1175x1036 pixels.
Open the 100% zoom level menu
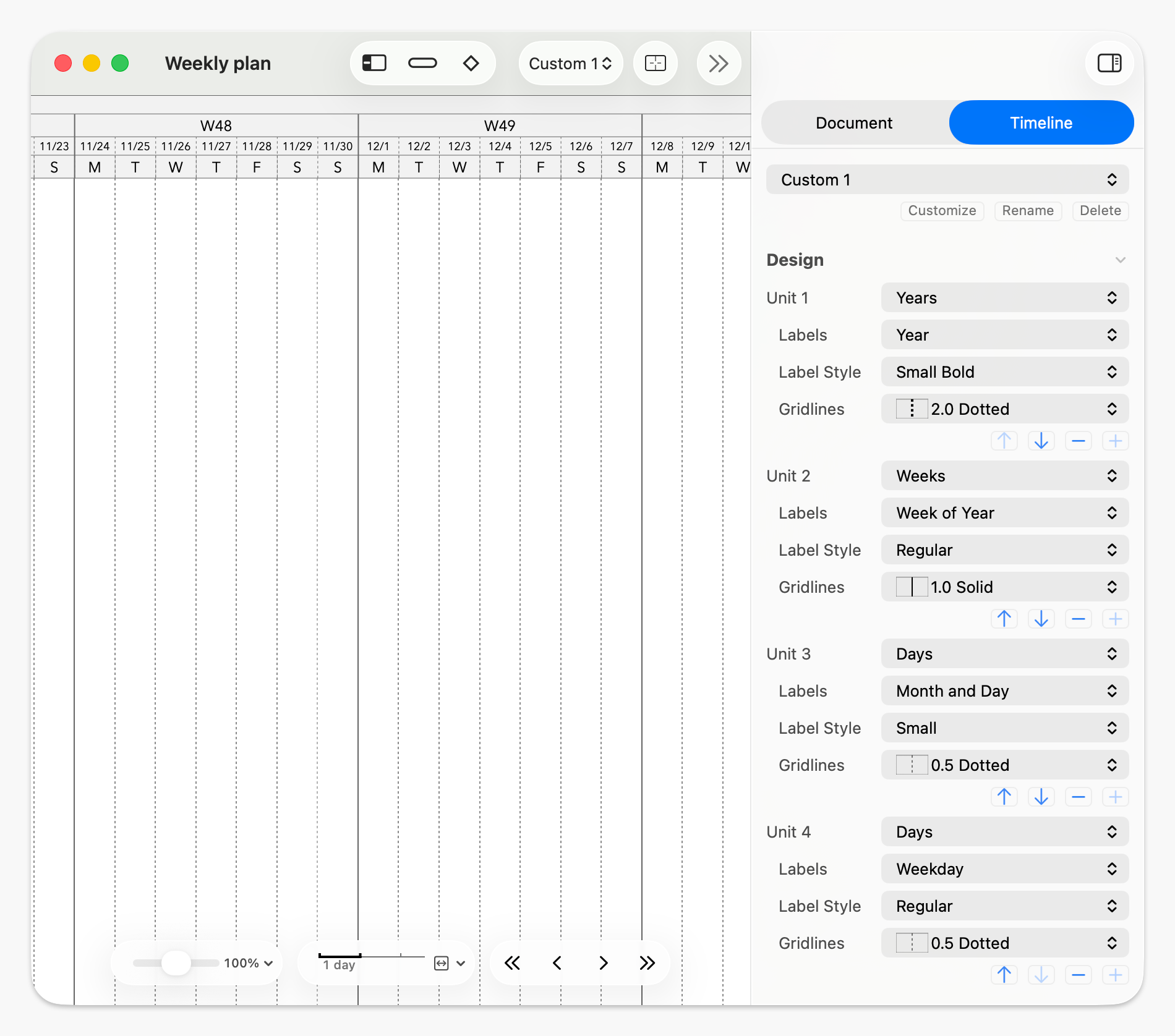coord(249,963)
